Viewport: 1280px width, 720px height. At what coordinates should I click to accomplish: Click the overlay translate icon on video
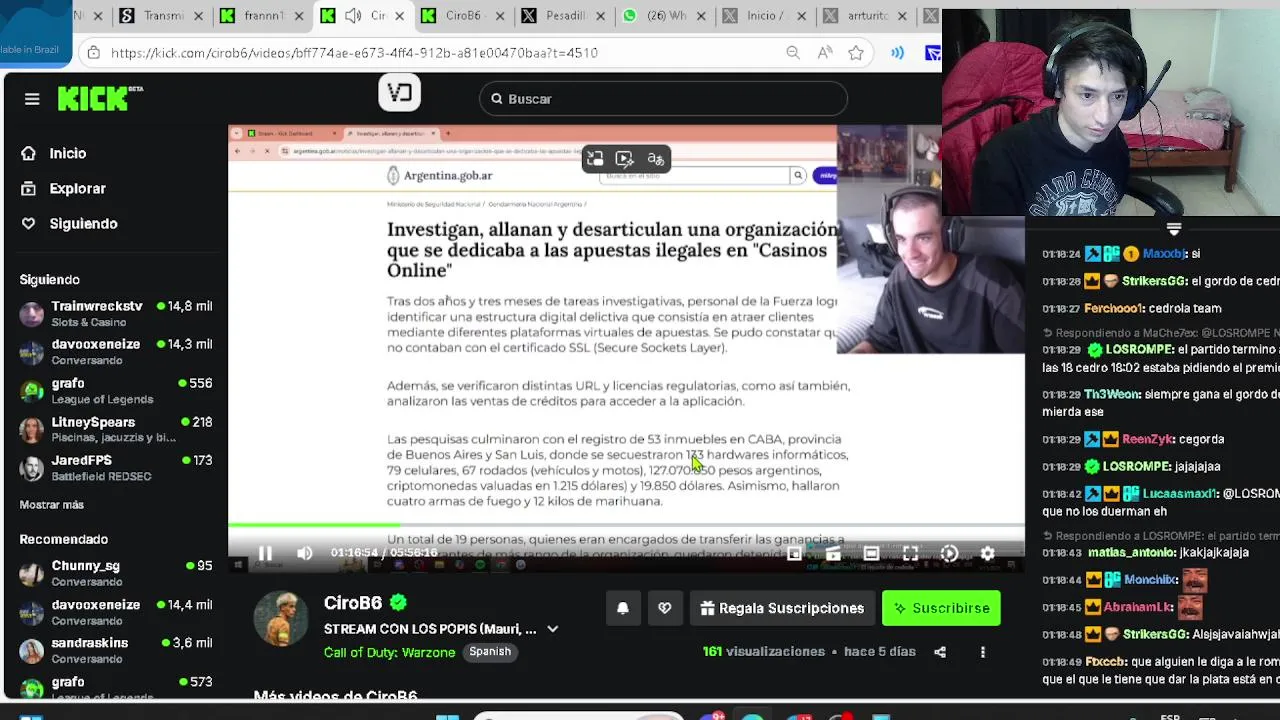655,159
